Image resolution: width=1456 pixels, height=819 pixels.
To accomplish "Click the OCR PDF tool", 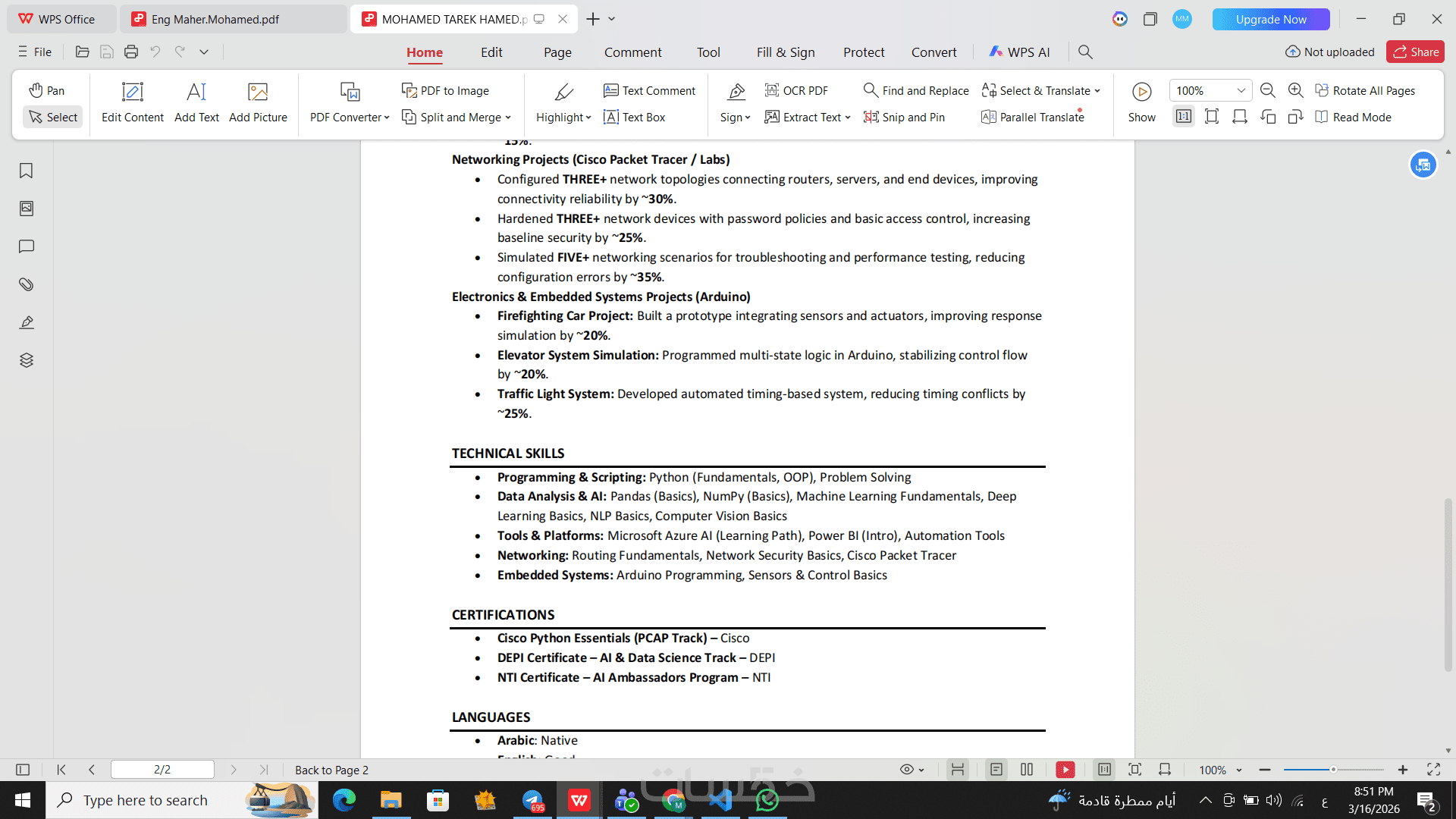I will [796, 90].
